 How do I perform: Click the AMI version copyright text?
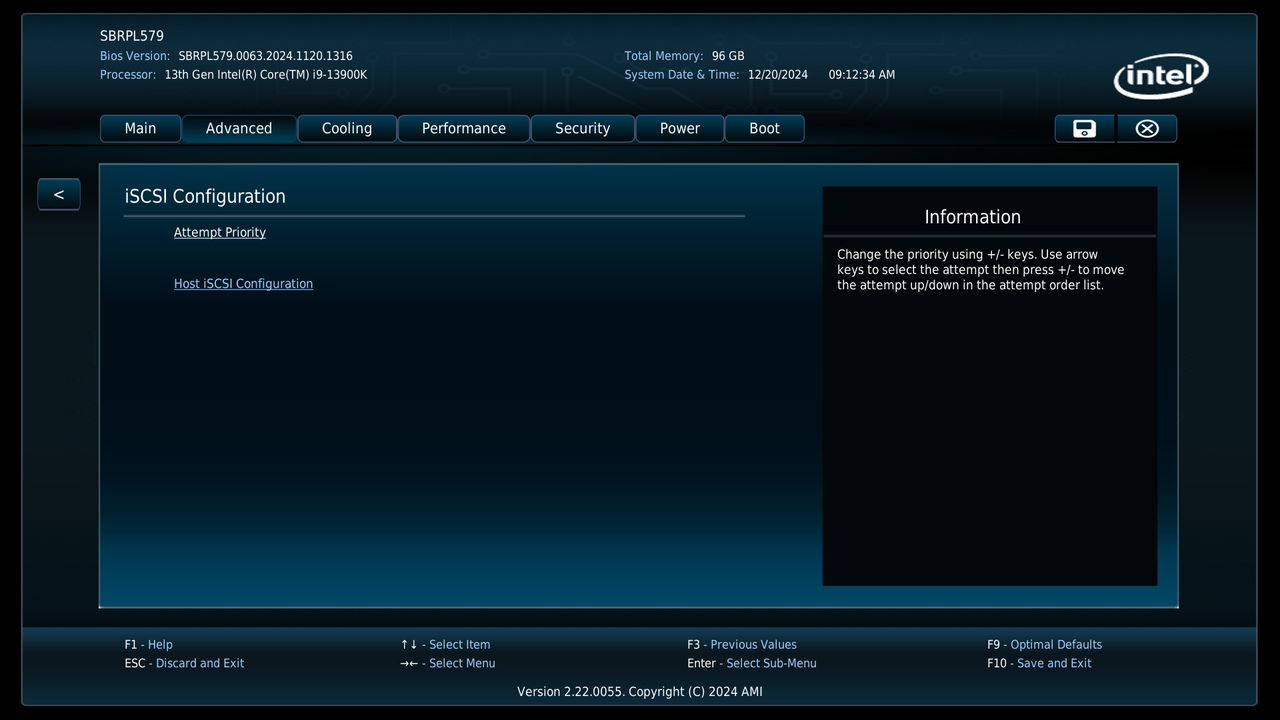tap(640, 692)
